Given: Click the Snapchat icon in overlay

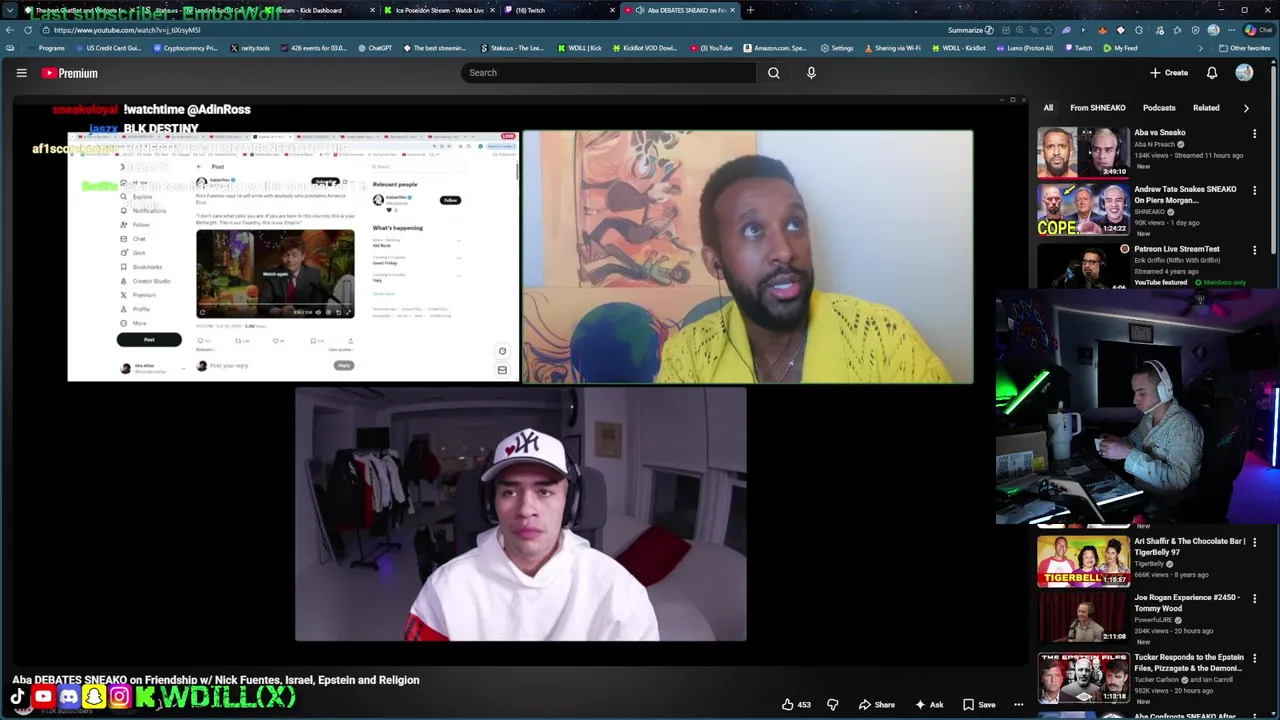Looking at the screenshot, I should tap(94, 696).
